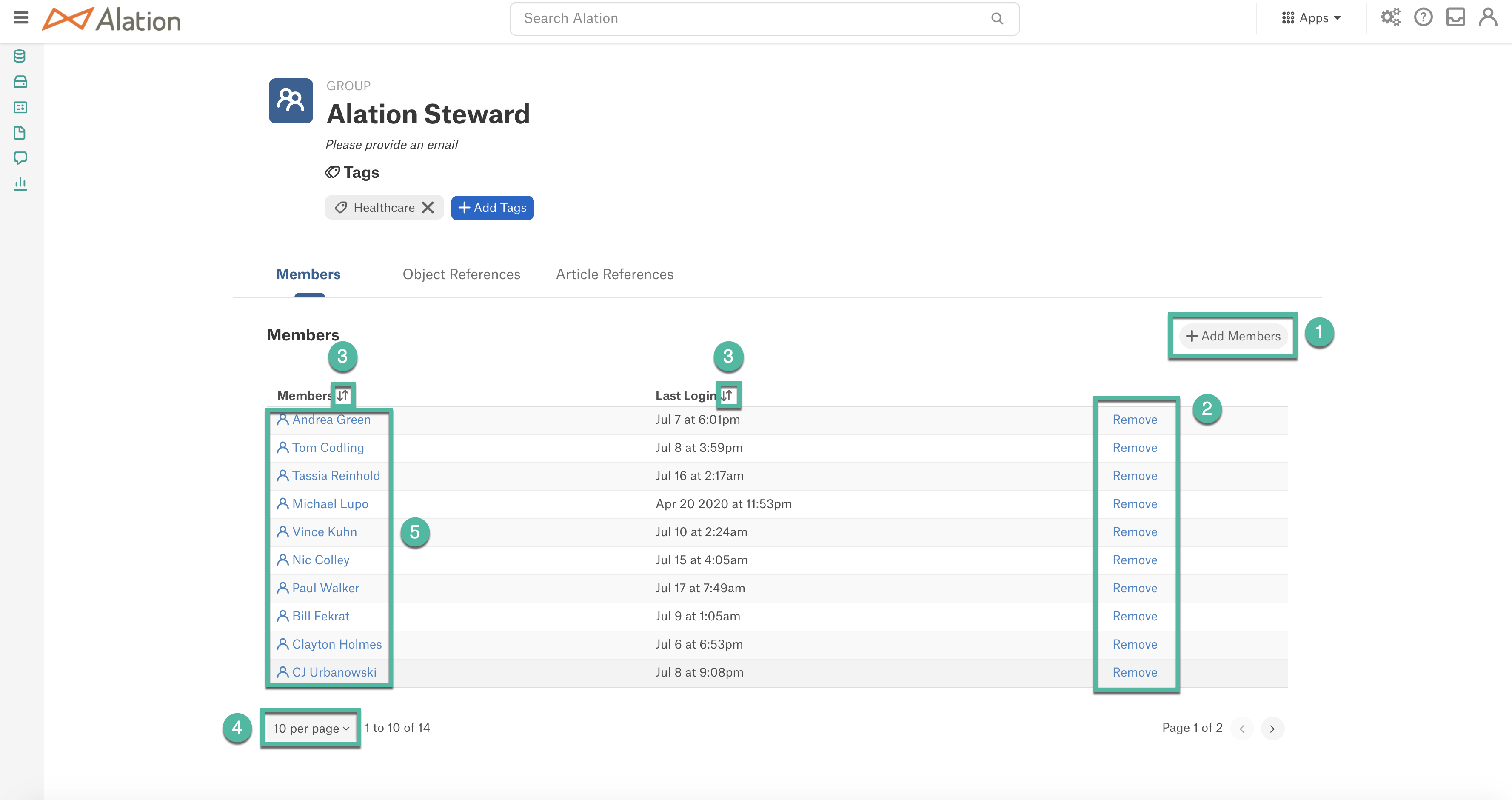Switch to Object References tab
This screenshot has width=1512, height=800.
[461, 274]
